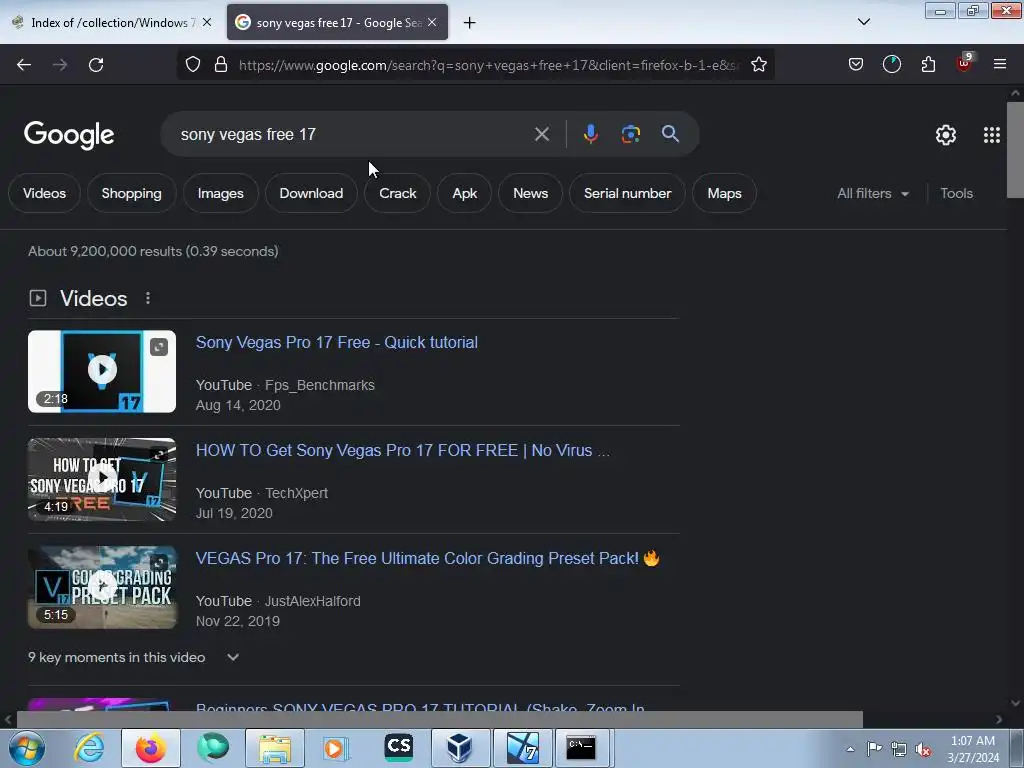Launch the media player taskbar icon

[336, 748]
